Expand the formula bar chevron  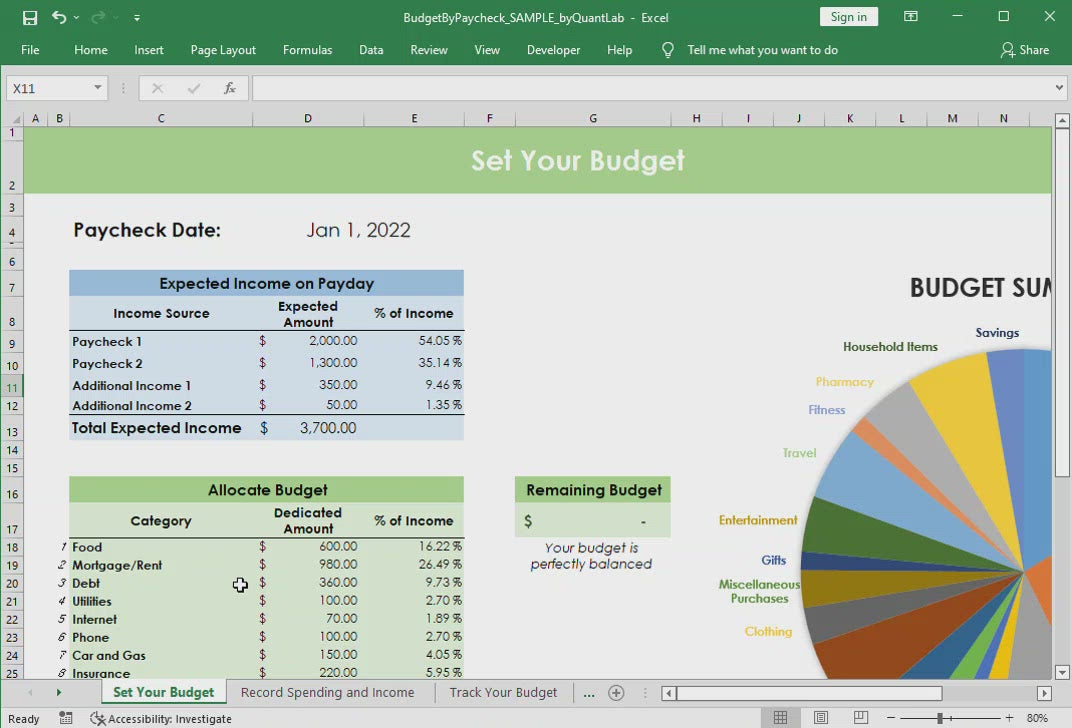point(1059,88)
